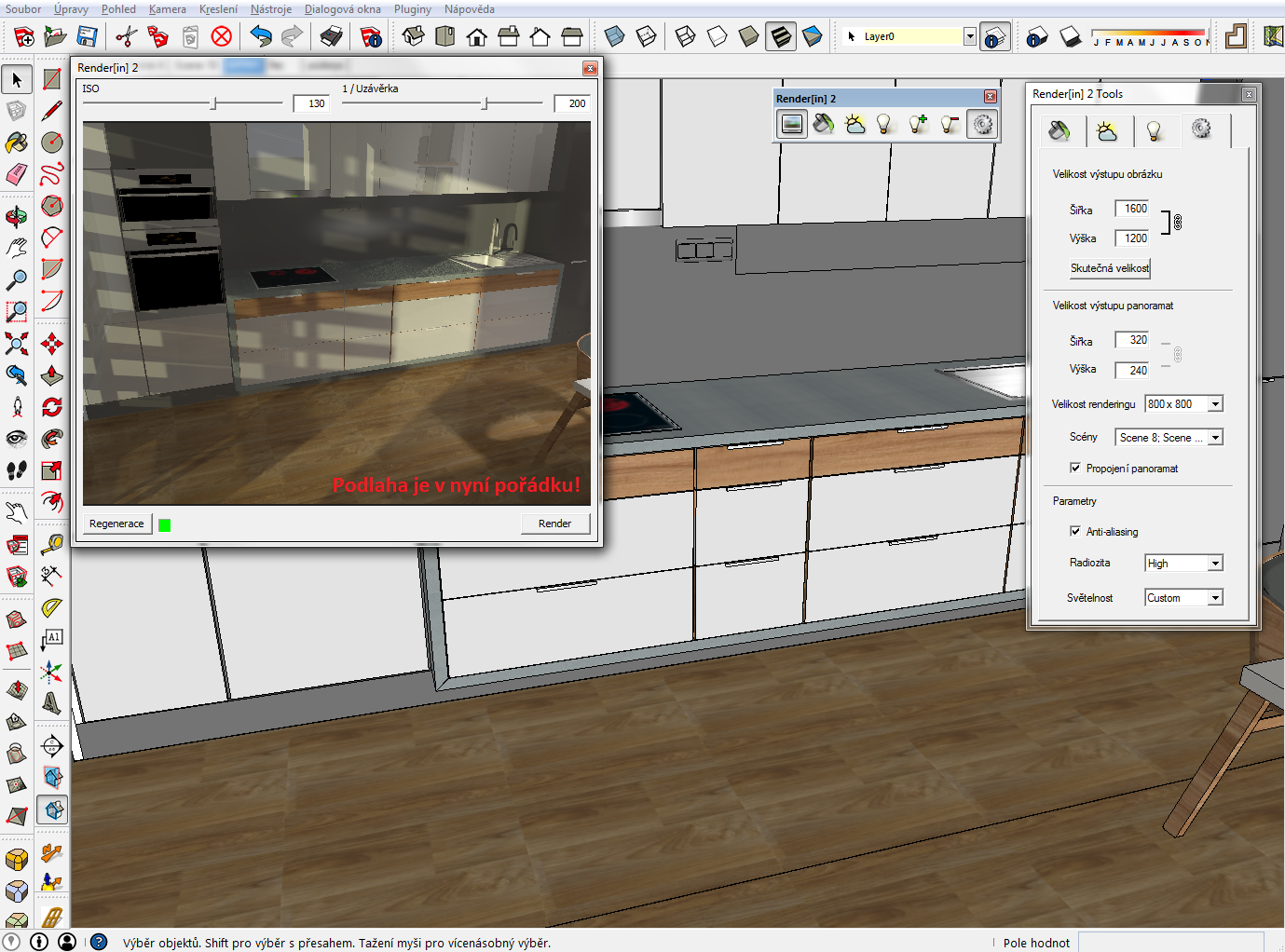Click the Zoom Extents tool

17,344
